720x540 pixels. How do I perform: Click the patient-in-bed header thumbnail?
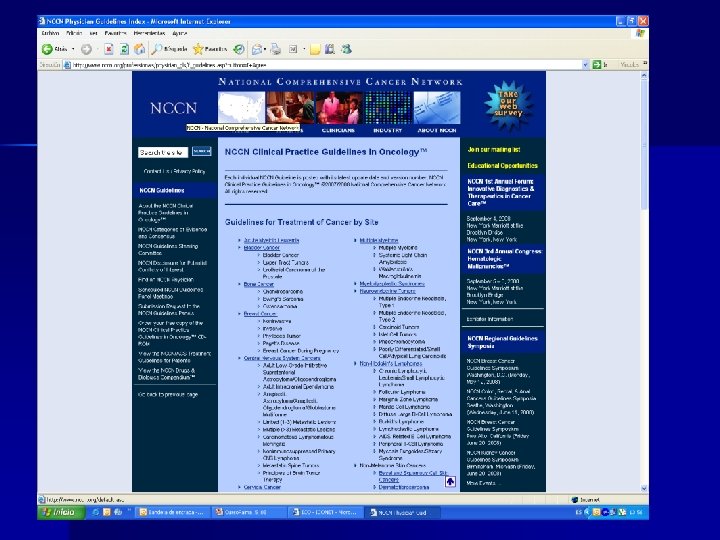(290, 107)
